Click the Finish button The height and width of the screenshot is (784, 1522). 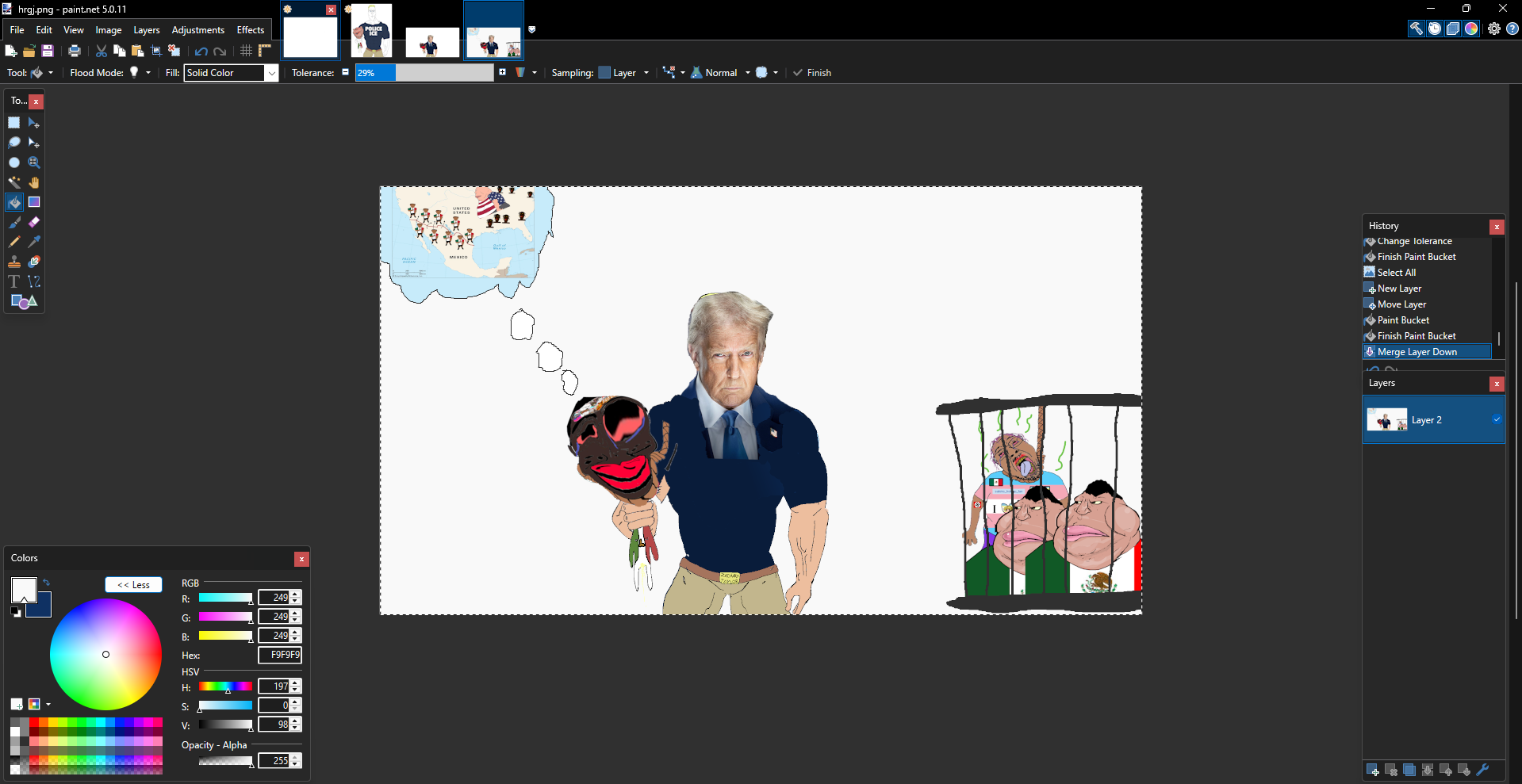(812, 73)
